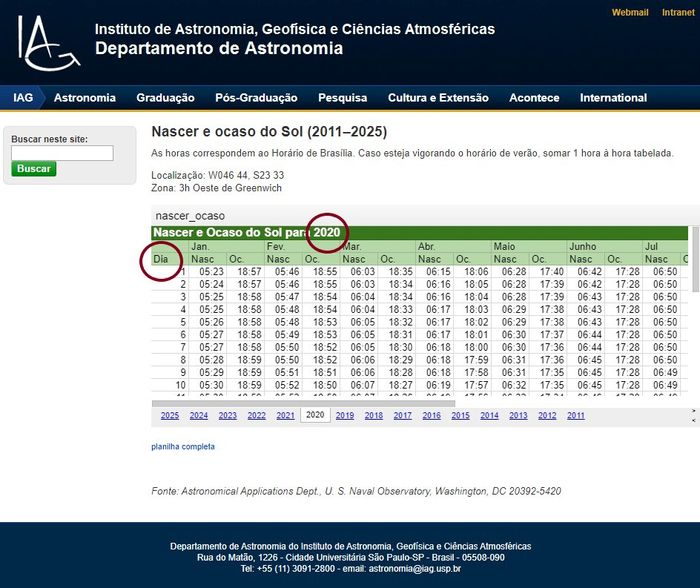Open the Graduação menu

coord(165,98)
